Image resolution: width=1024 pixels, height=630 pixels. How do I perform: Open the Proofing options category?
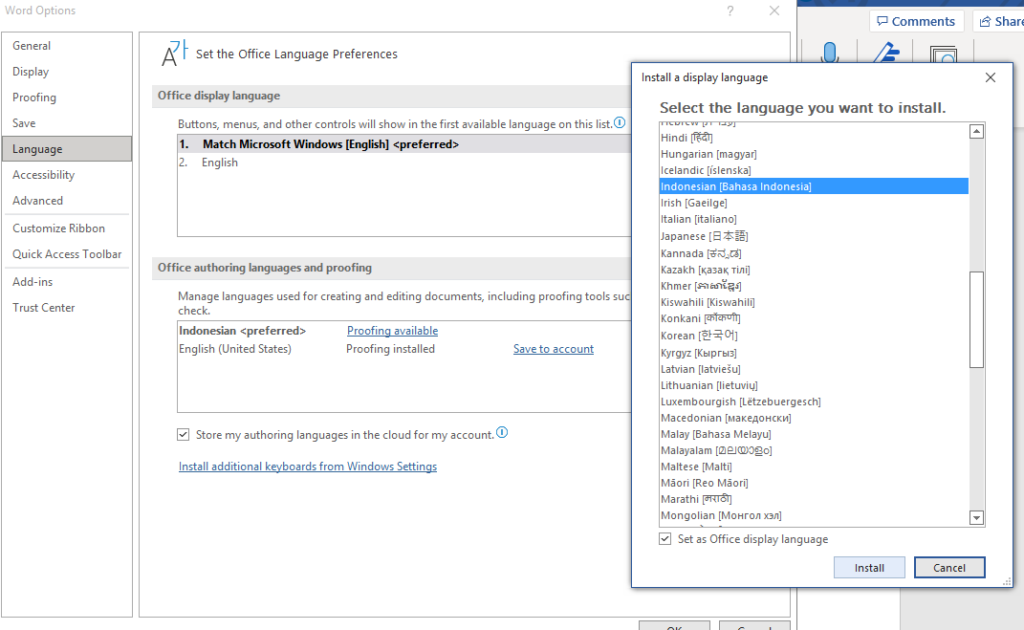coord(67,97)
